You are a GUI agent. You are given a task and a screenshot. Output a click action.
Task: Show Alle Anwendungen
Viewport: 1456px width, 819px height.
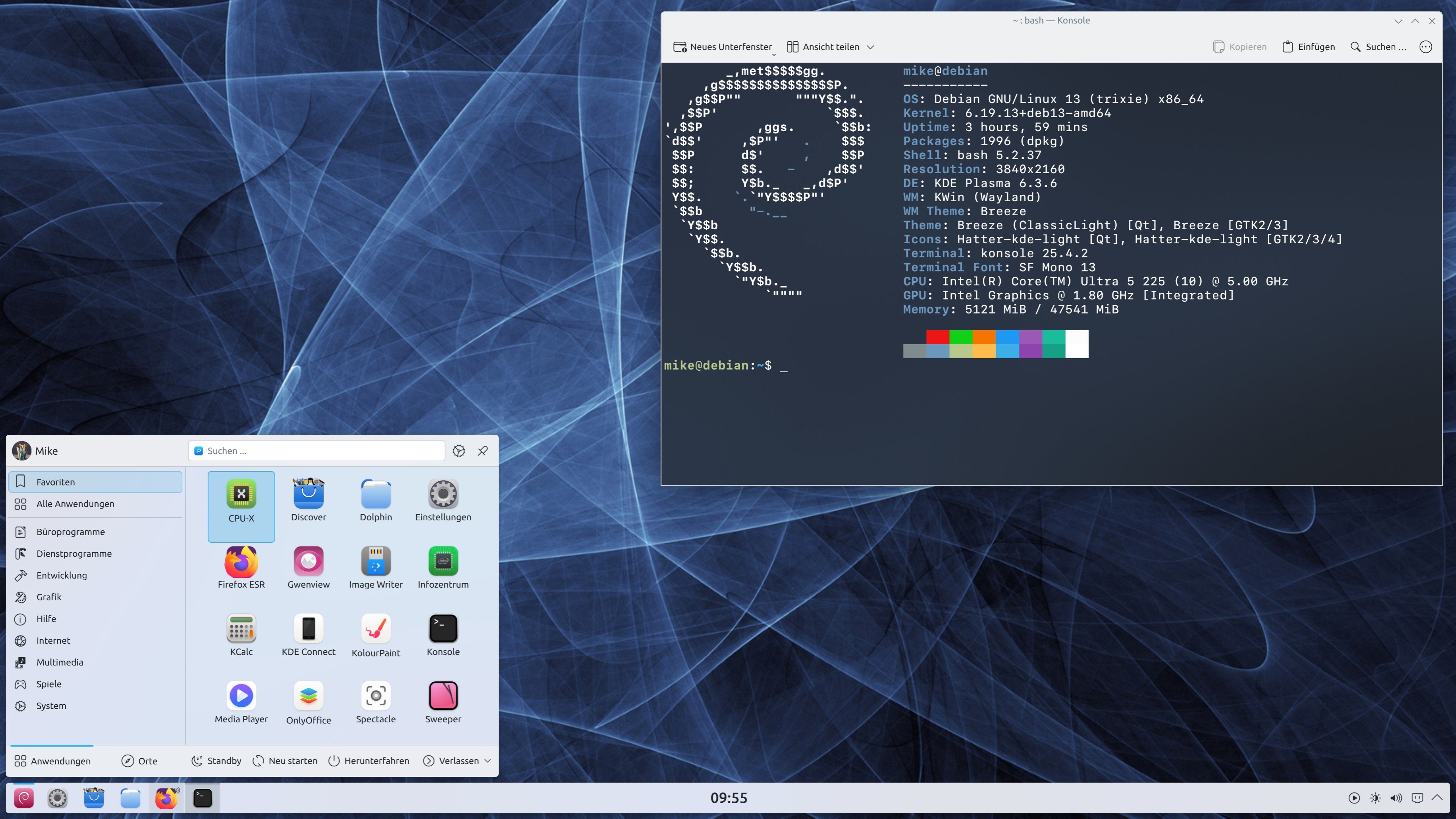(96, 504)
